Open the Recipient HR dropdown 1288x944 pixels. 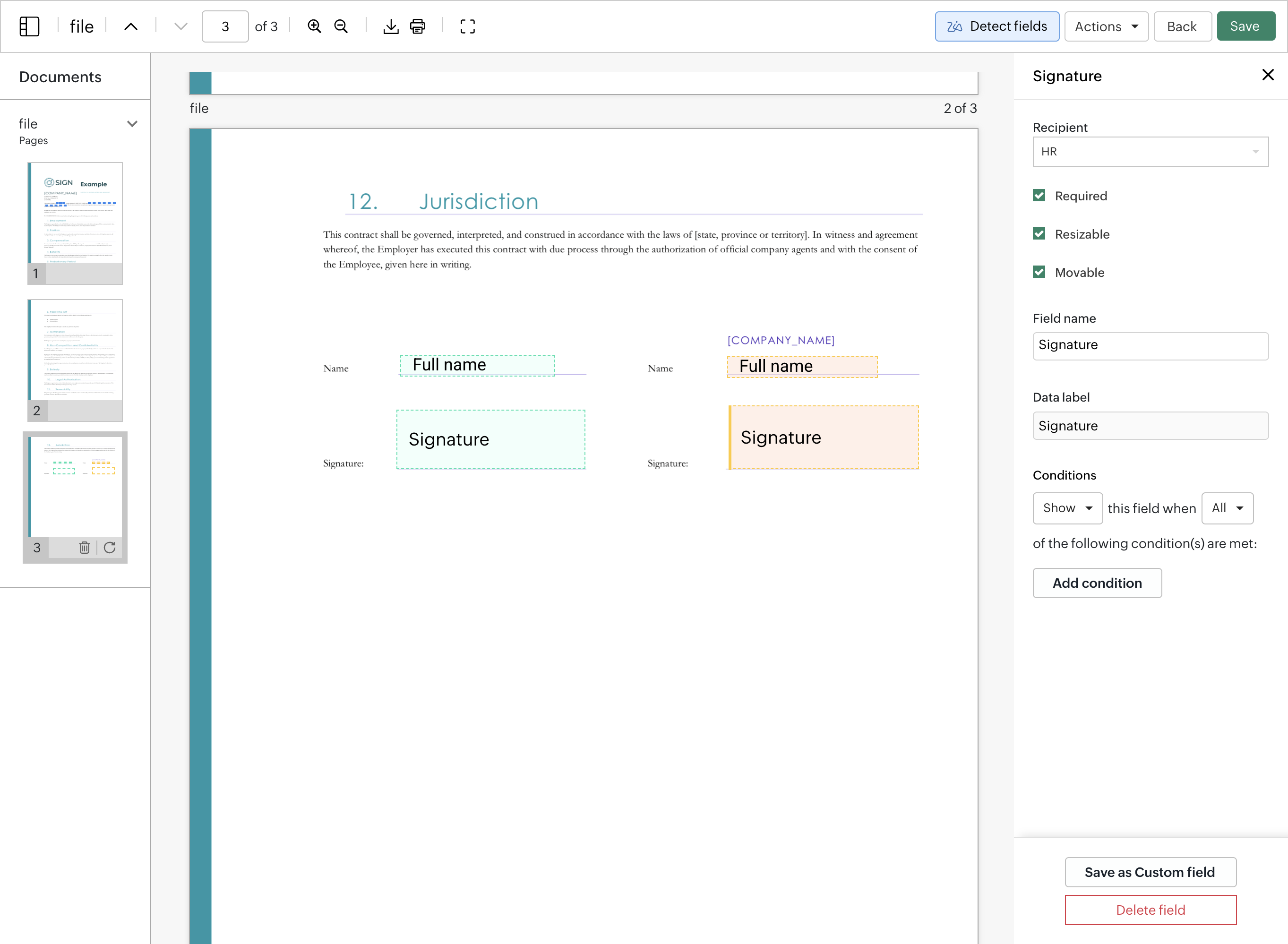[1150, 152]
